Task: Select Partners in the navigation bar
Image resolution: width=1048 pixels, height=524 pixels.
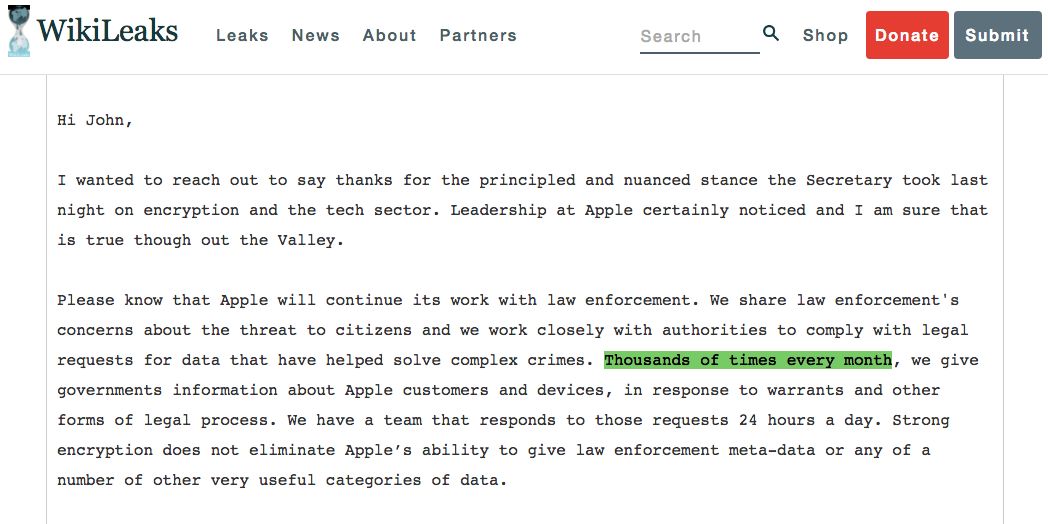Action: 478,35
